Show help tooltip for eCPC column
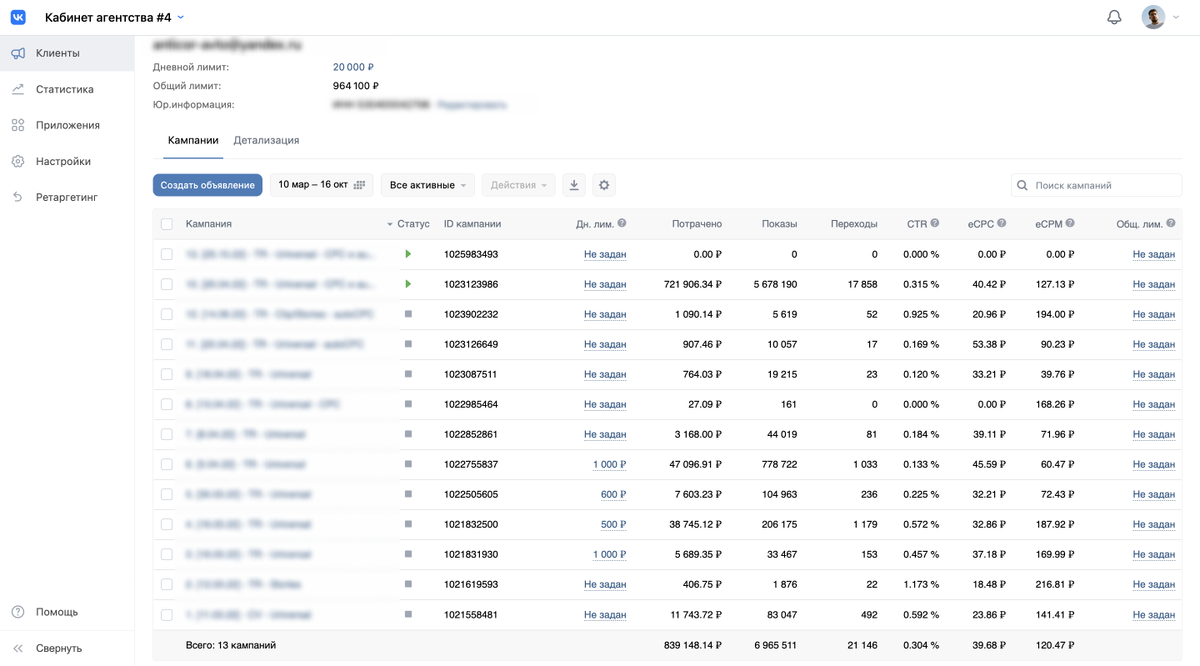The height and width of the screenshot is (666, 1200). tap(1002, 224)
